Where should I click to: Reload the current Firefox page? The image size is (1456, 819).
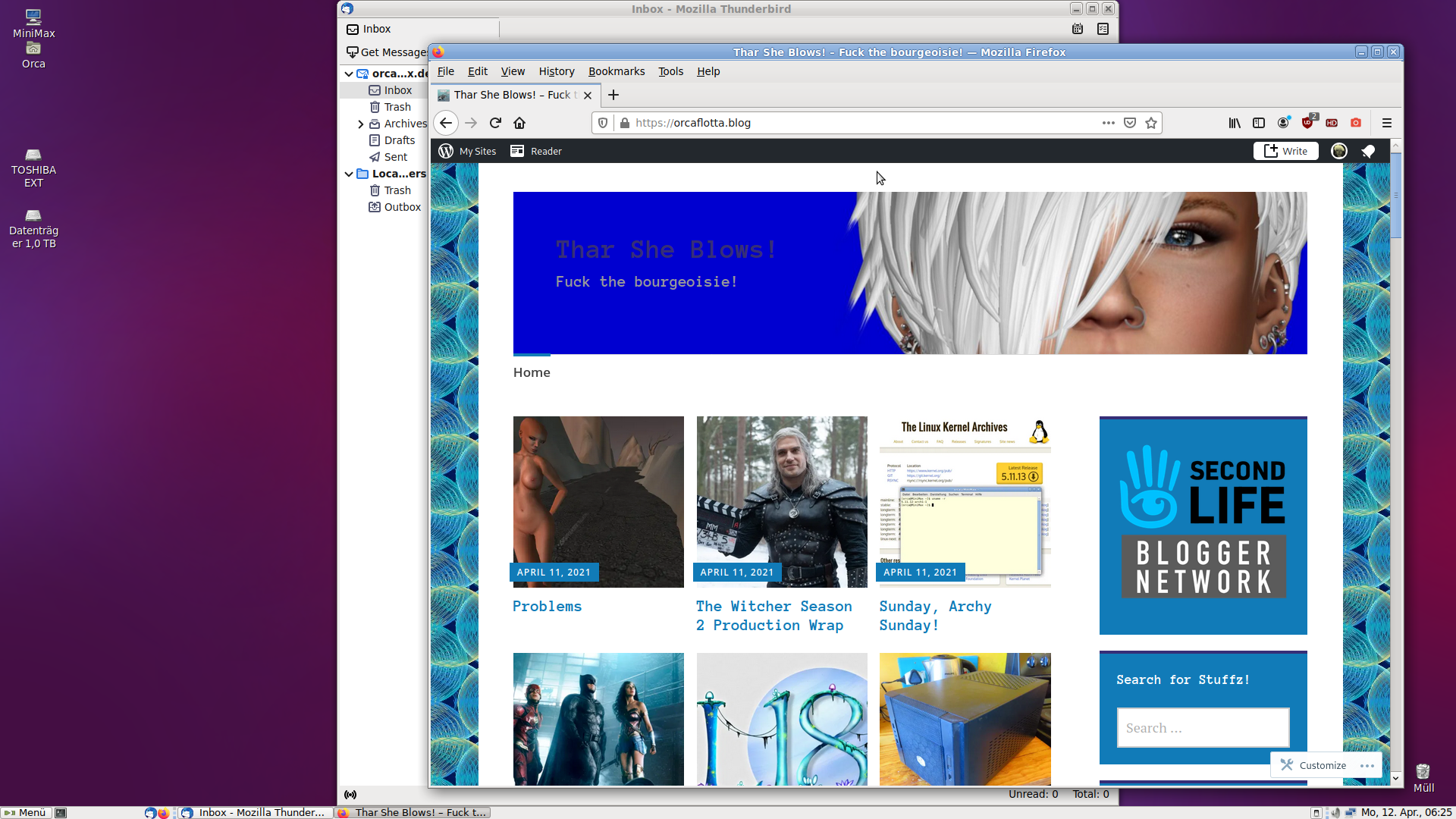[x=495, y=123]
